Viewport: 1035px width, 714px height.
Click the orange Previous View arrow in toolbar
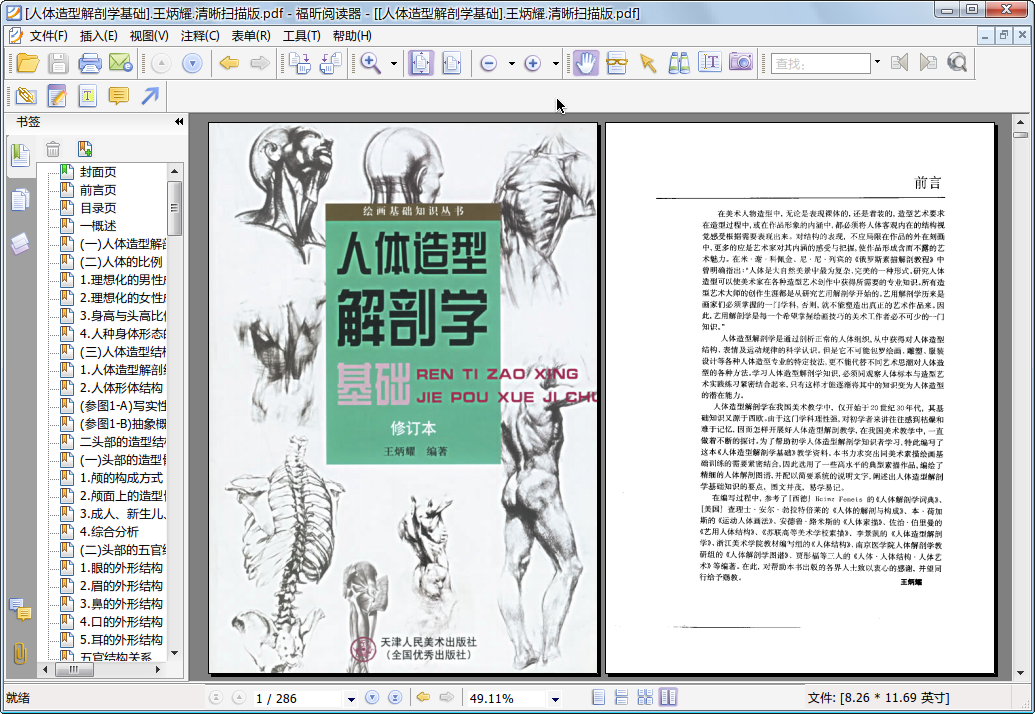point(229,63)
